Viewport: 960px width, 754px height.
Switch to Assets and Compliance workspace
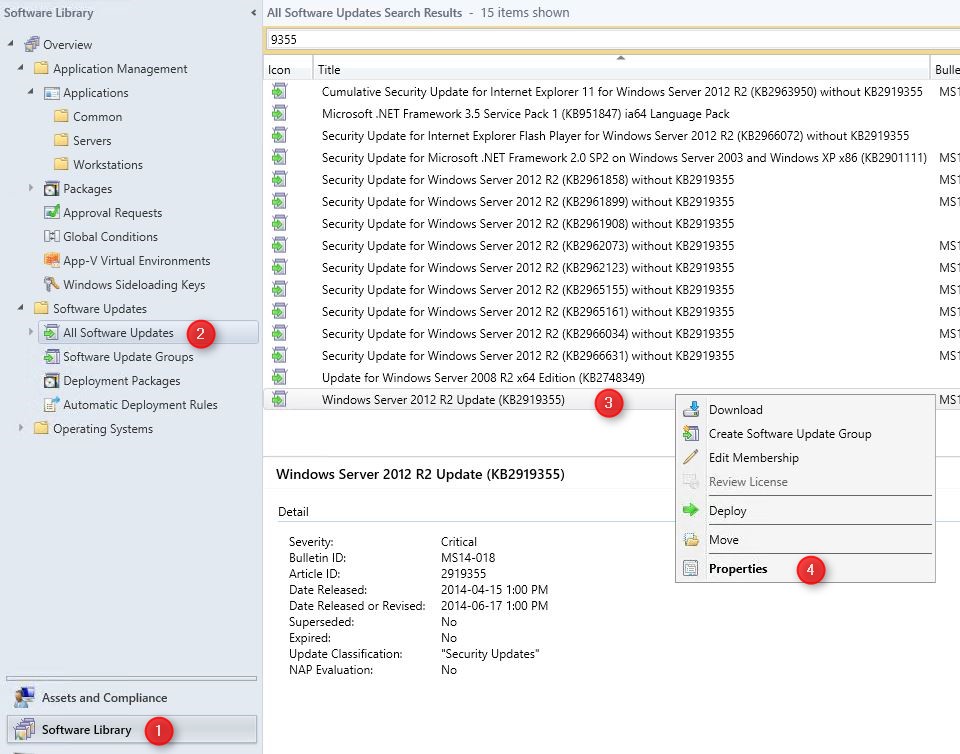(132, 697)
